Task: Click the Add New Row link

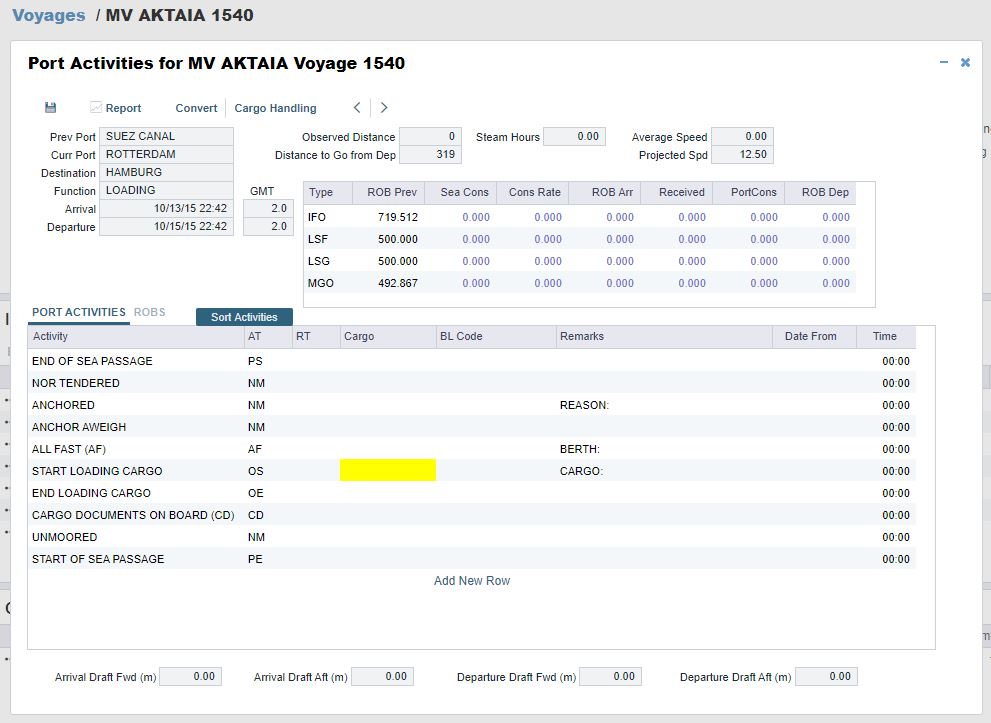Action: pyautogui.click(x=471, y=580)
